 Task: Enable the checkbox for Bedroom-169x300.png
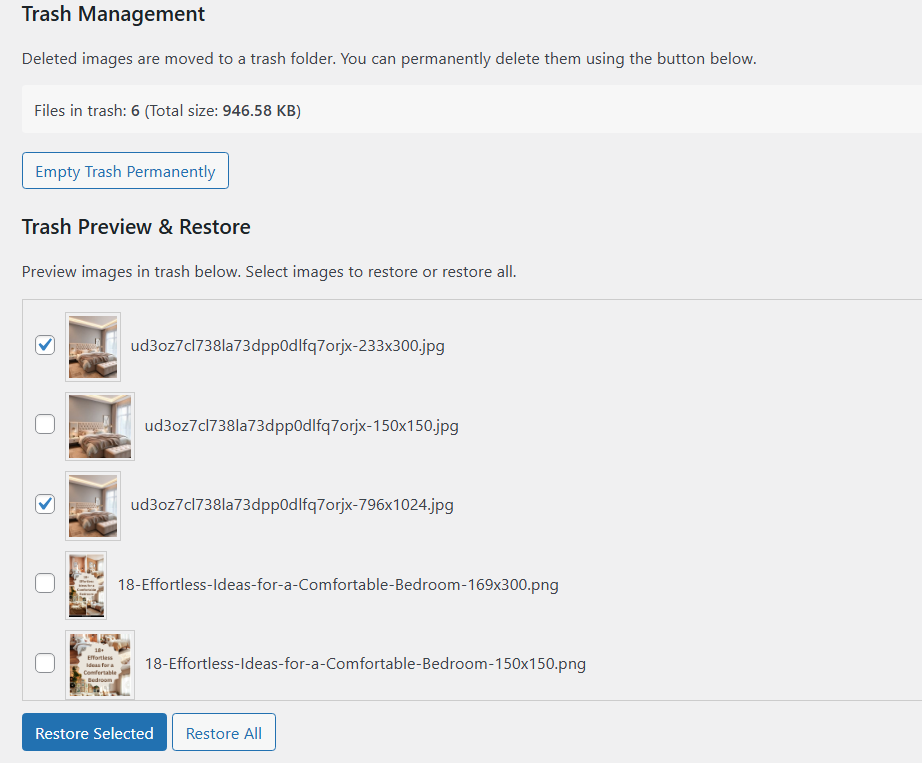(45, 583)
